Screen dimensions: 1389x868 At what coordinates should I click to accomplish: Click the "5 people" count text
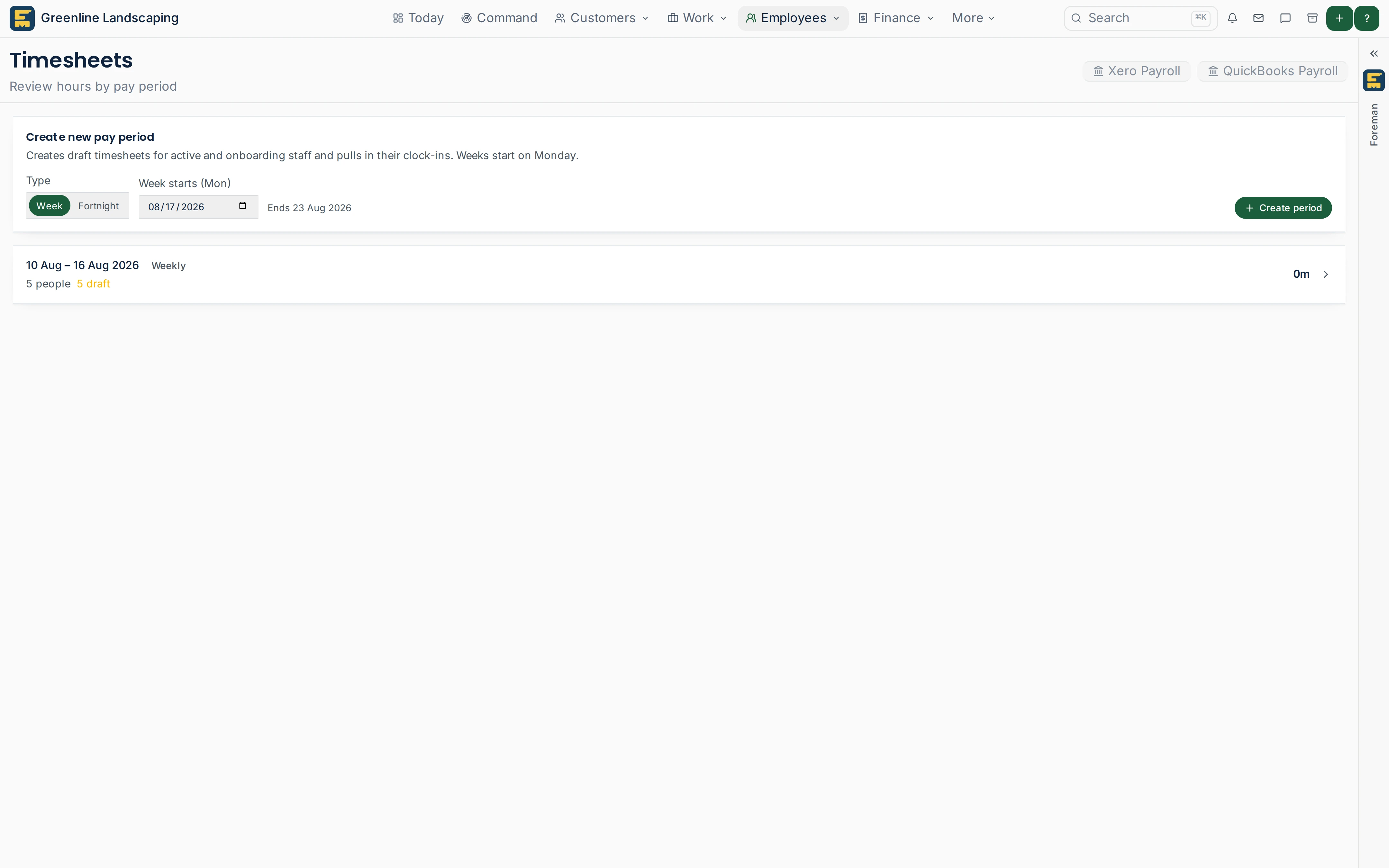[x=48, y=284]
